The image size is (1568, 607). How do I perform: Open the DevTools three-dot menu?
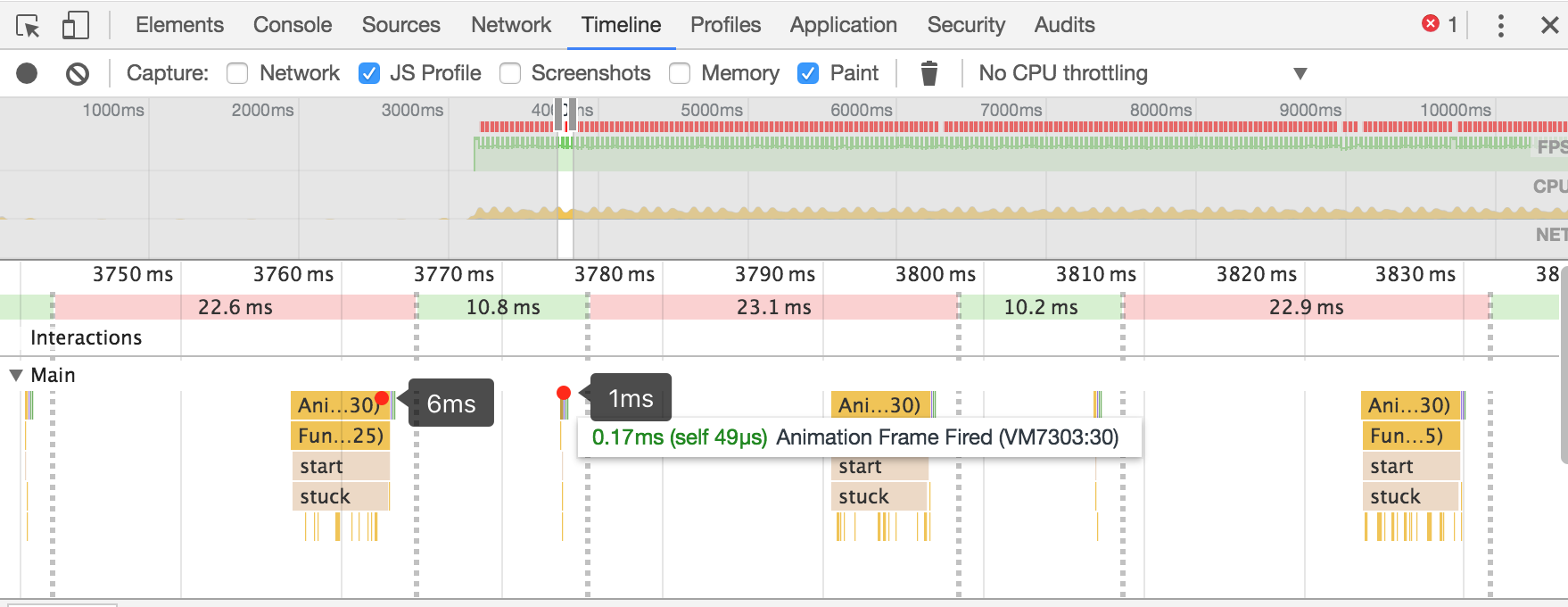click(x=1501, y=25)
